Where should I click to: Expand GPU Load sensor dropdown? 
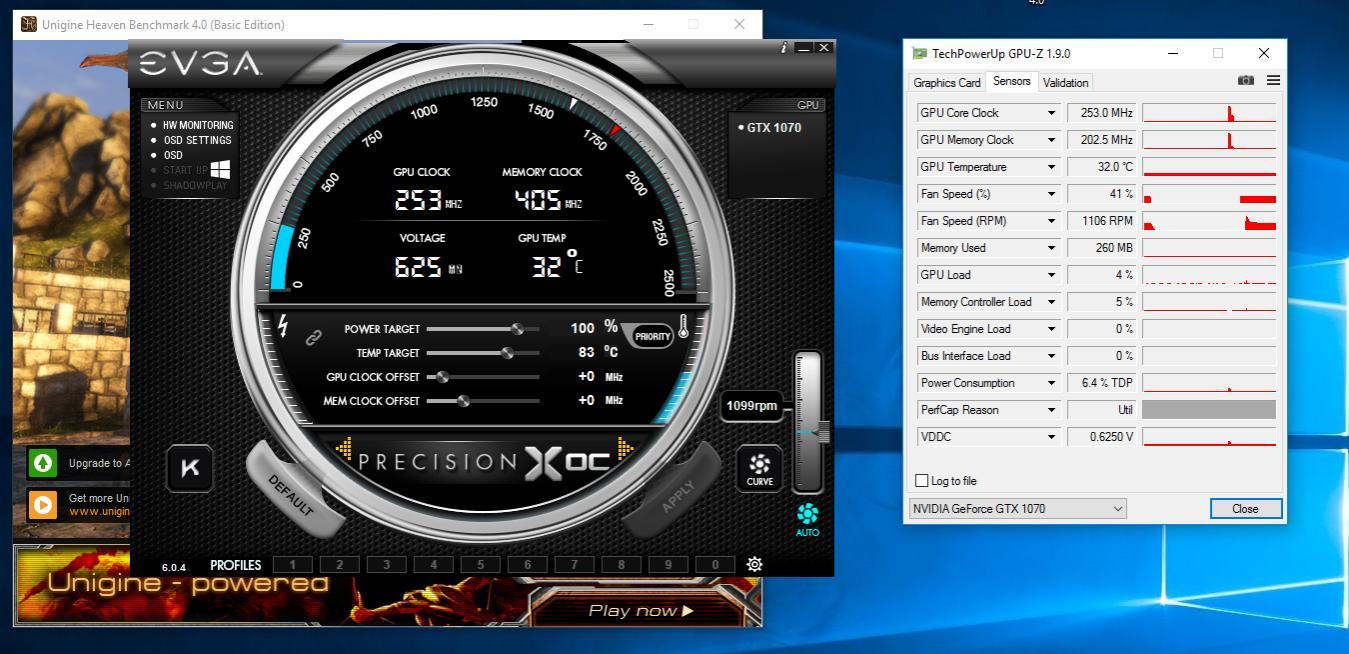[x=1051, y=275]
